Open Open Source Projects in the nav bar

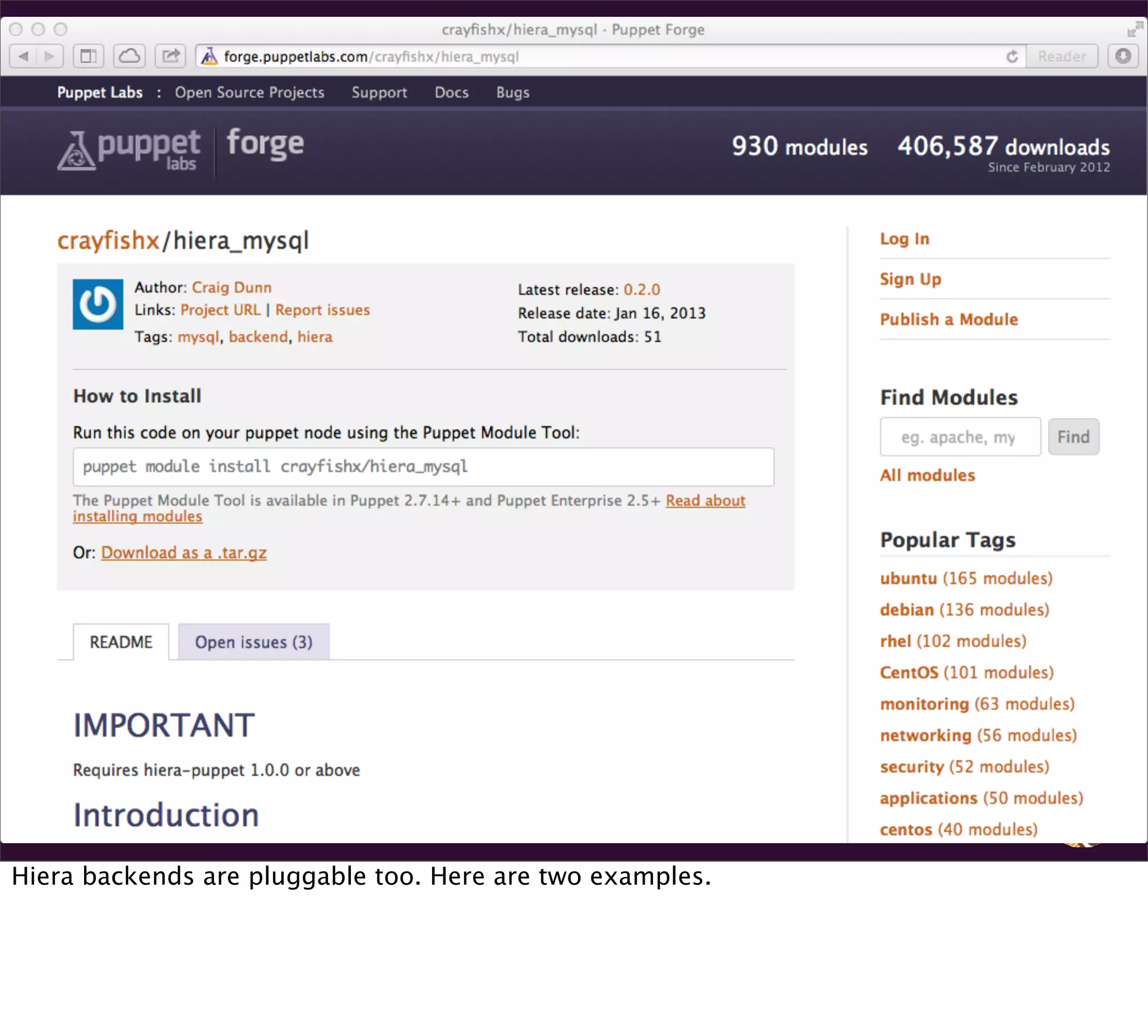point(249,92)
